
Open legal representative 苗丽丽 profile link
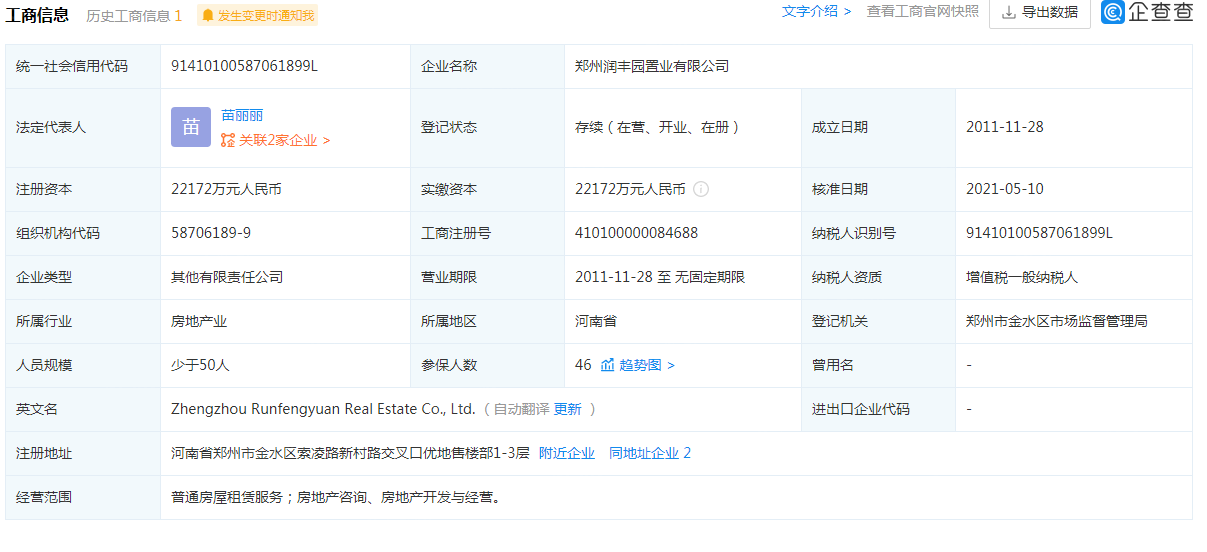[x=242, y=115]
